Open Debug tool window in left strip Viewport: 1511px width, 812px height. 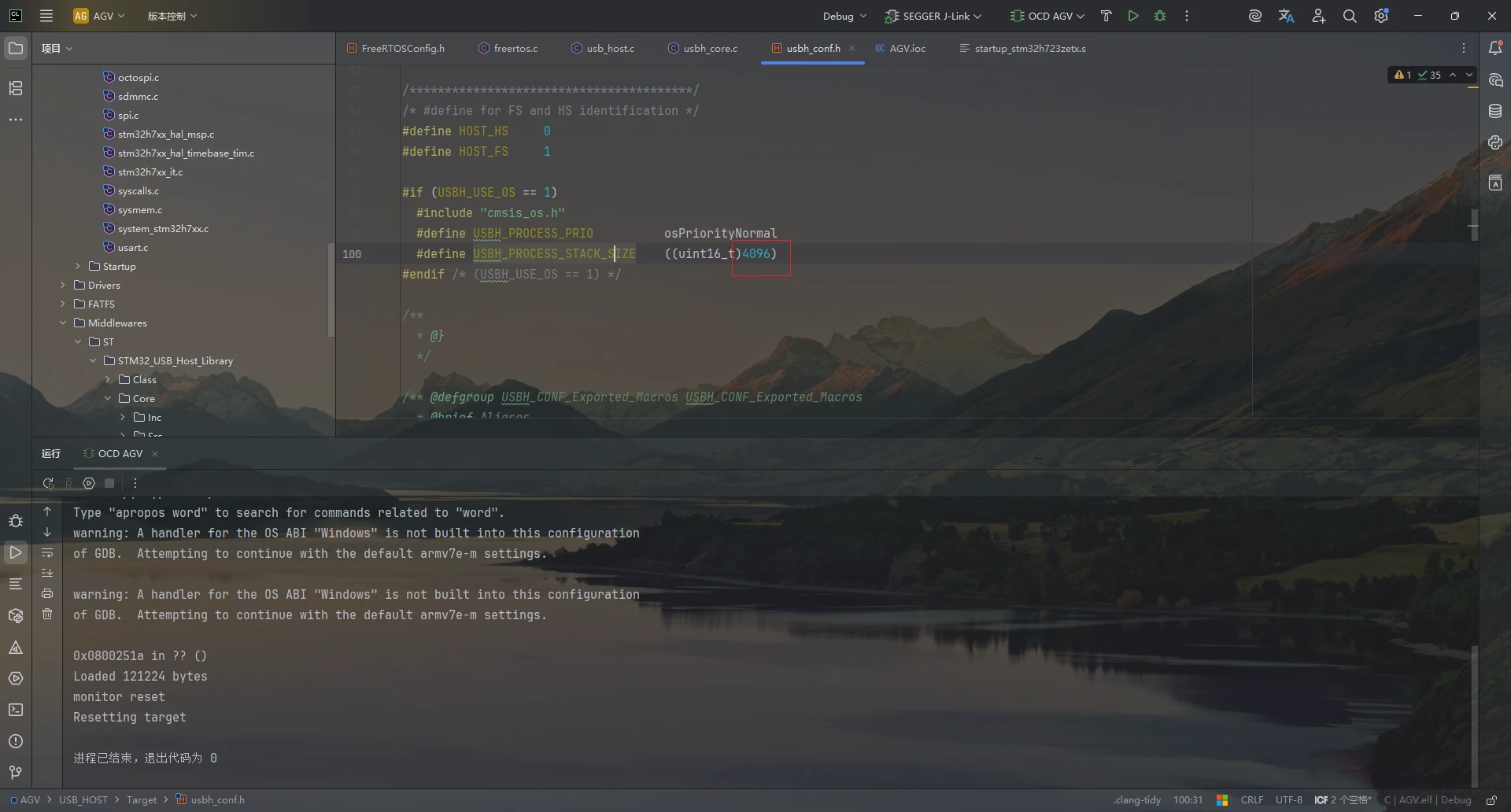pyautogui.click(x=16, y=521)
